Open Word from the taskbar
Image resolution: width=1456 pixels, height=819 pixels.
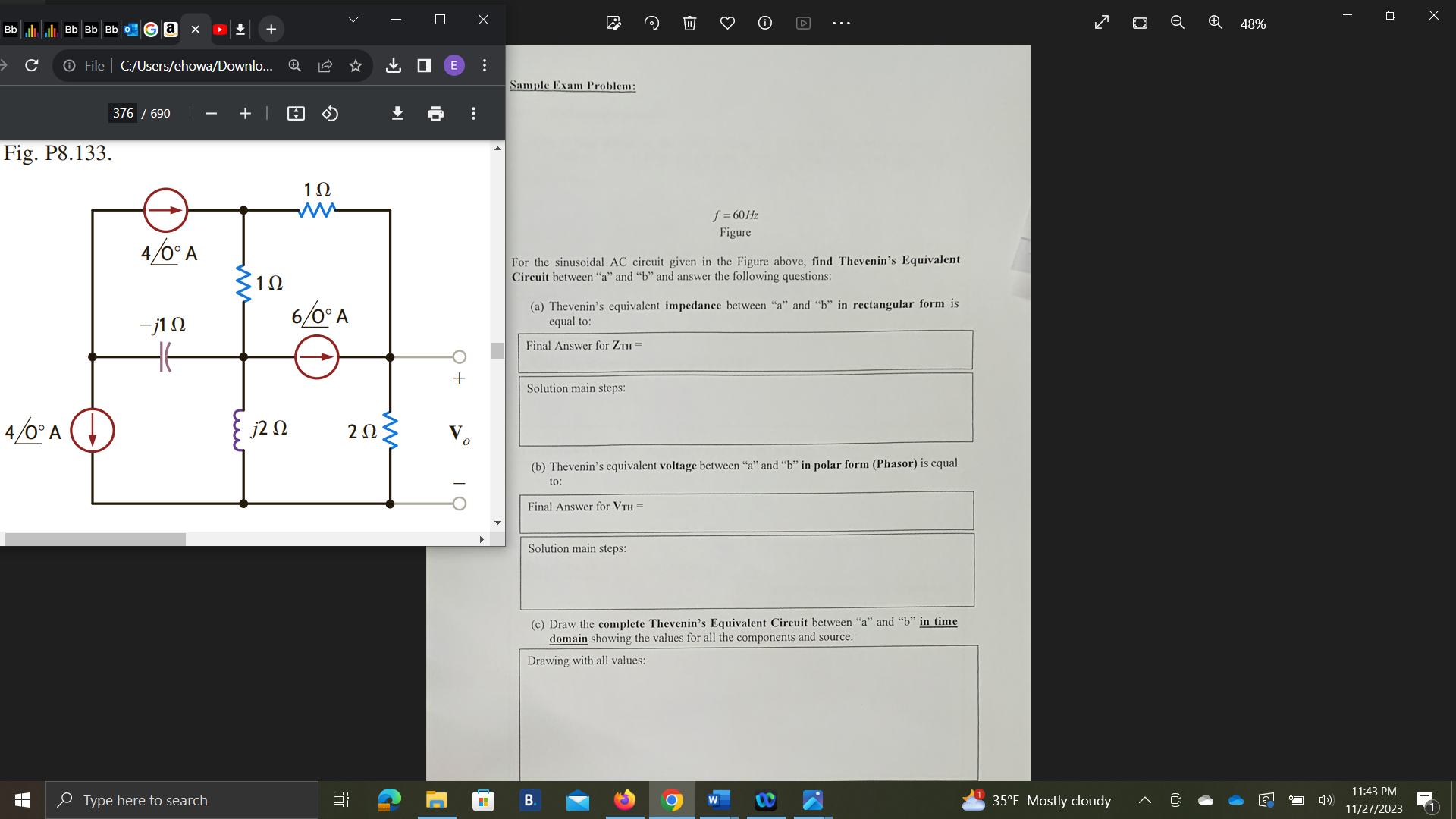click(x=717, y=799)
